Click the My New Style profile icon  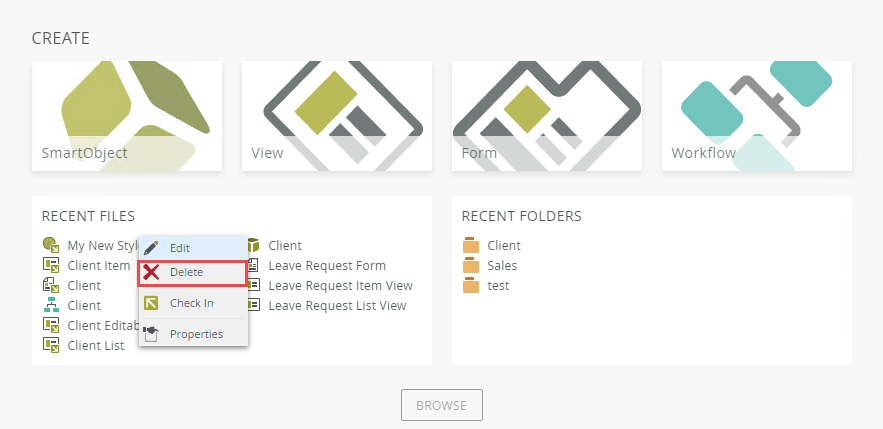(51, 245)
